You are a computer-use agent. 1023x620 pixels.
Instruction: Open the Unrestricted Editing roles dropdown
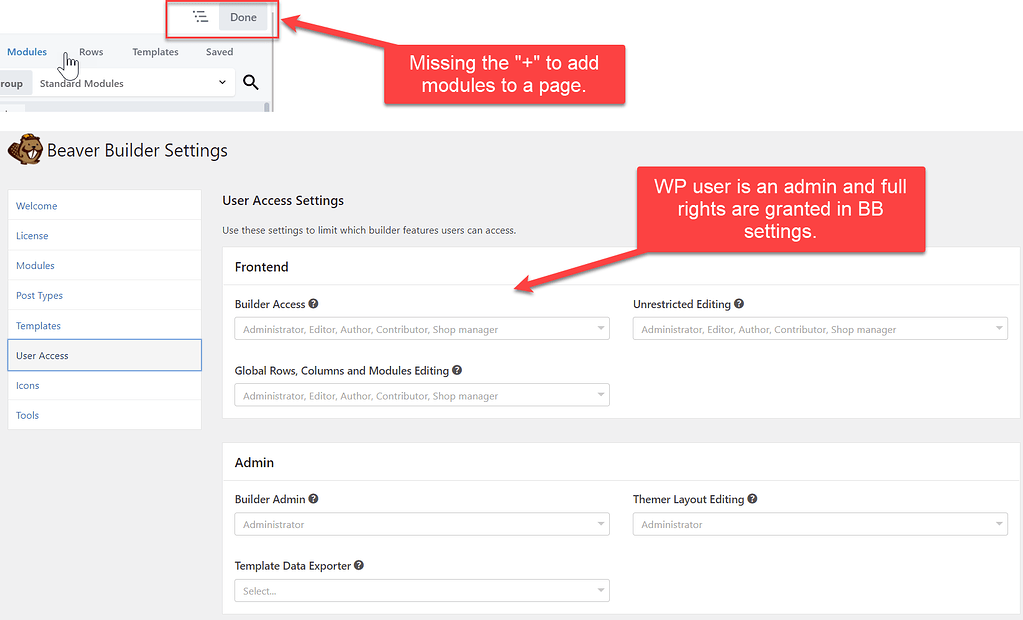click(x=819, y=329)
